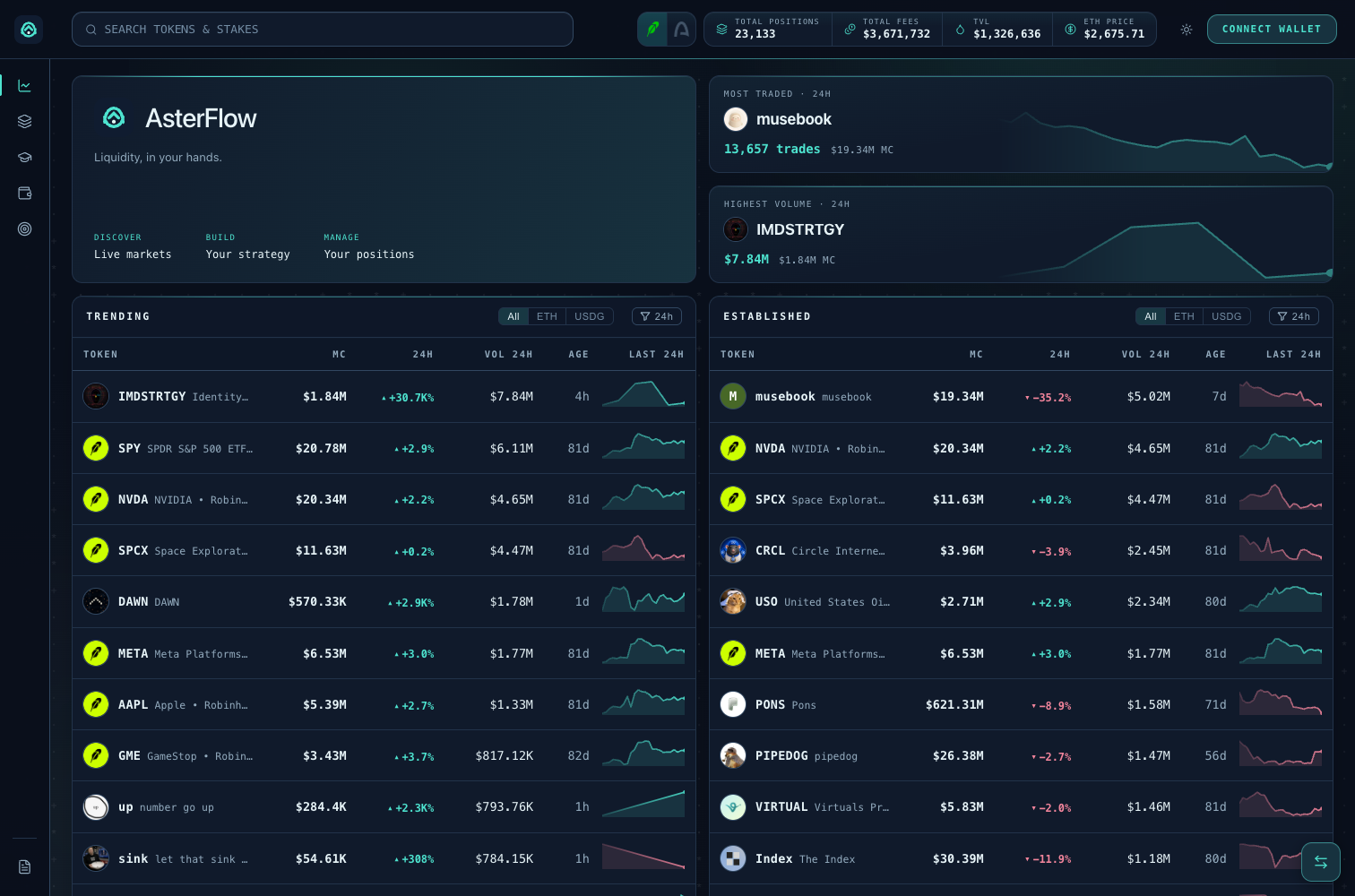The width and height of the screenshot is (1355, 896).
Task: Click DAWN row sparkline chart
Action: coord(643,599)
